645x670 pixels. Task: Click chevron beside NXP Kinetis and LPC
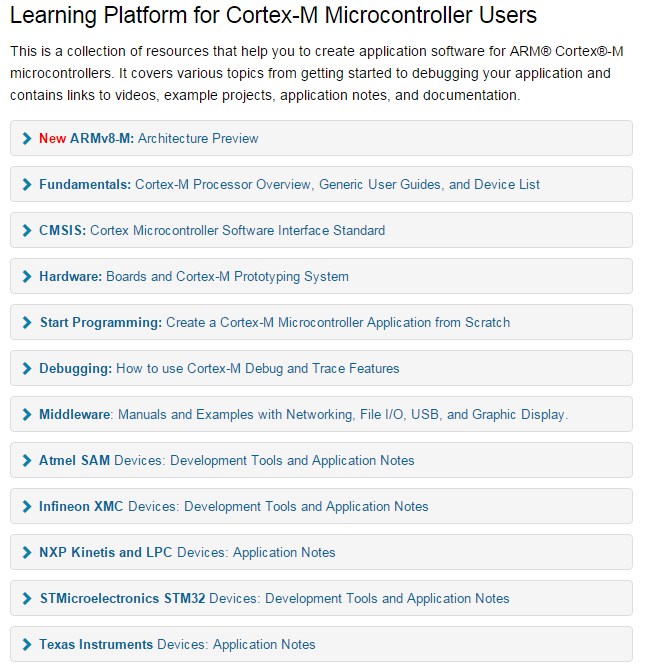(x=27, y=552)
